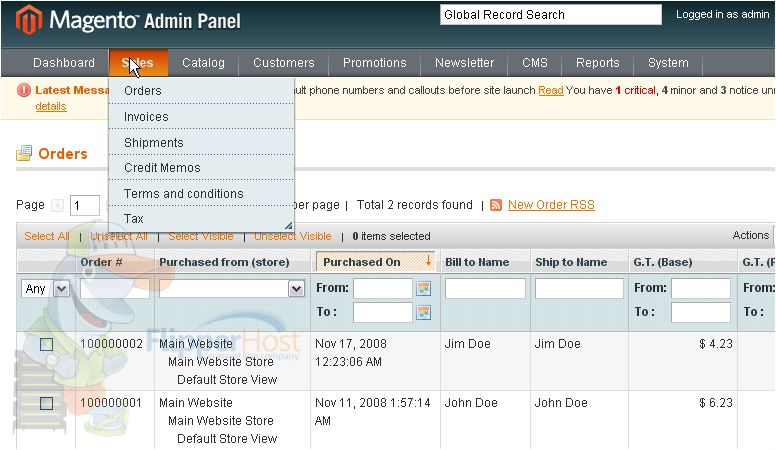Click the Orders page title icon
Viewport: 776px width, 450px height.
click(24, 153)
